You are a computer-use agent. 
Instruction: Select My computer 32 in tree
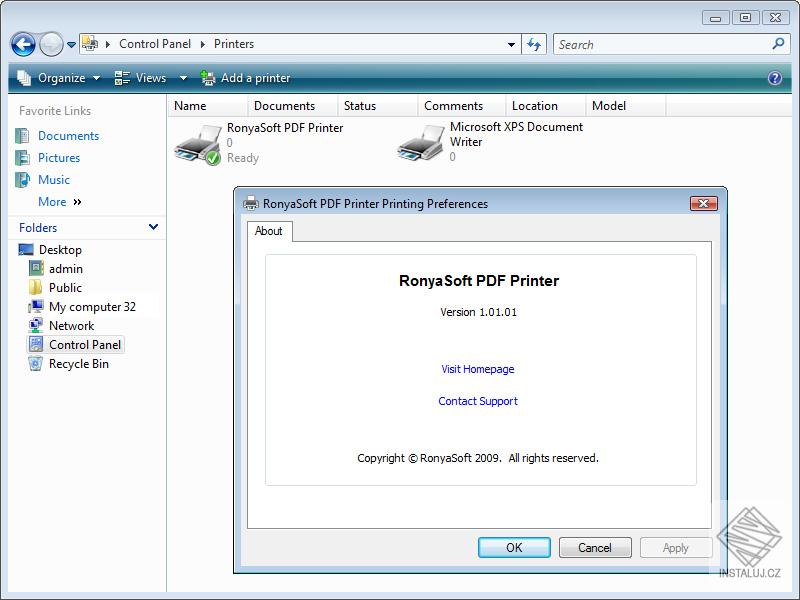(92, 307)
